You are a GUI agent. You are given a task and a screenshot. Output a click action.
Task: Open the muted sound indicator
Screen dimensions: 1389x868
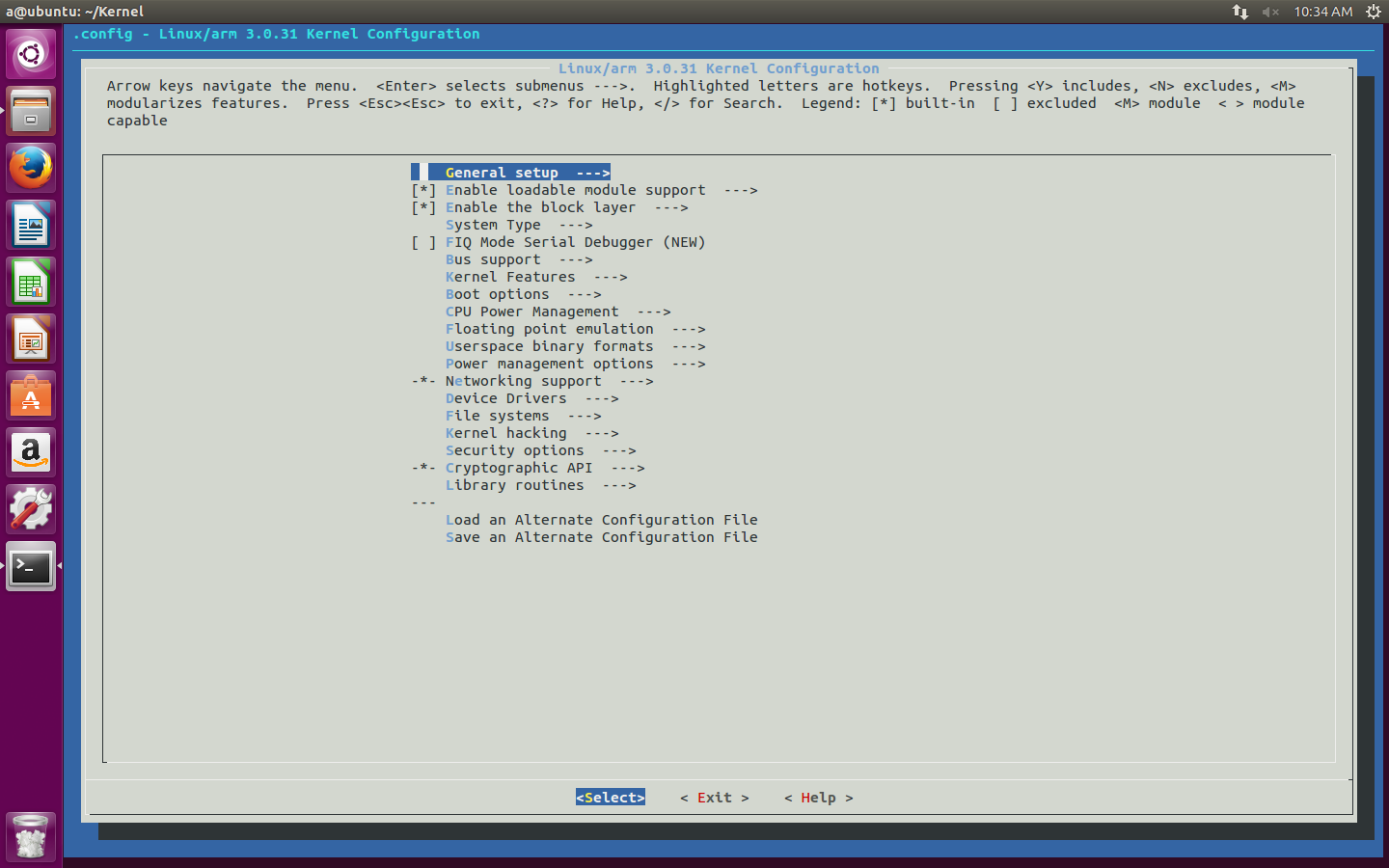[1270, 12]
